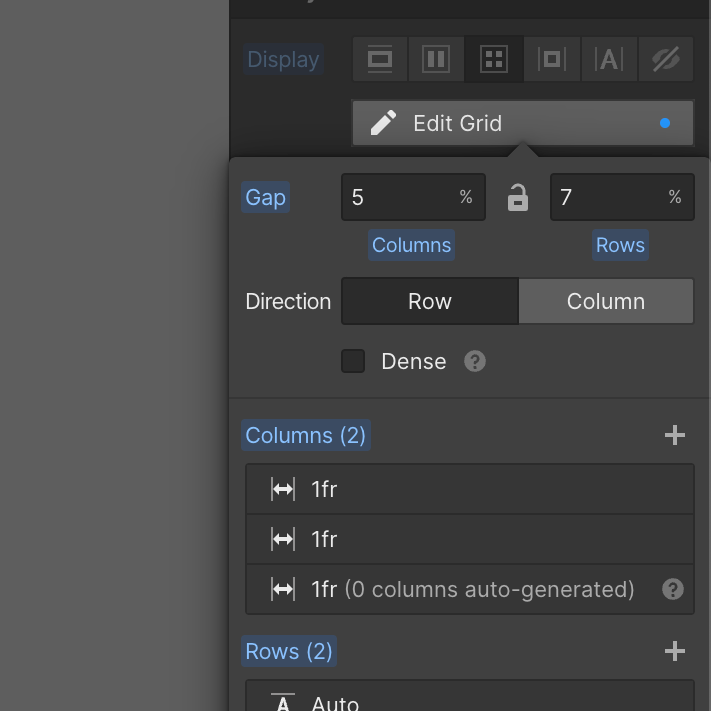The height and width of the screenshot is (711, 711).
Task: Click the Rows (2) heading
Action: pyautogui.click(x=289, y=652)
